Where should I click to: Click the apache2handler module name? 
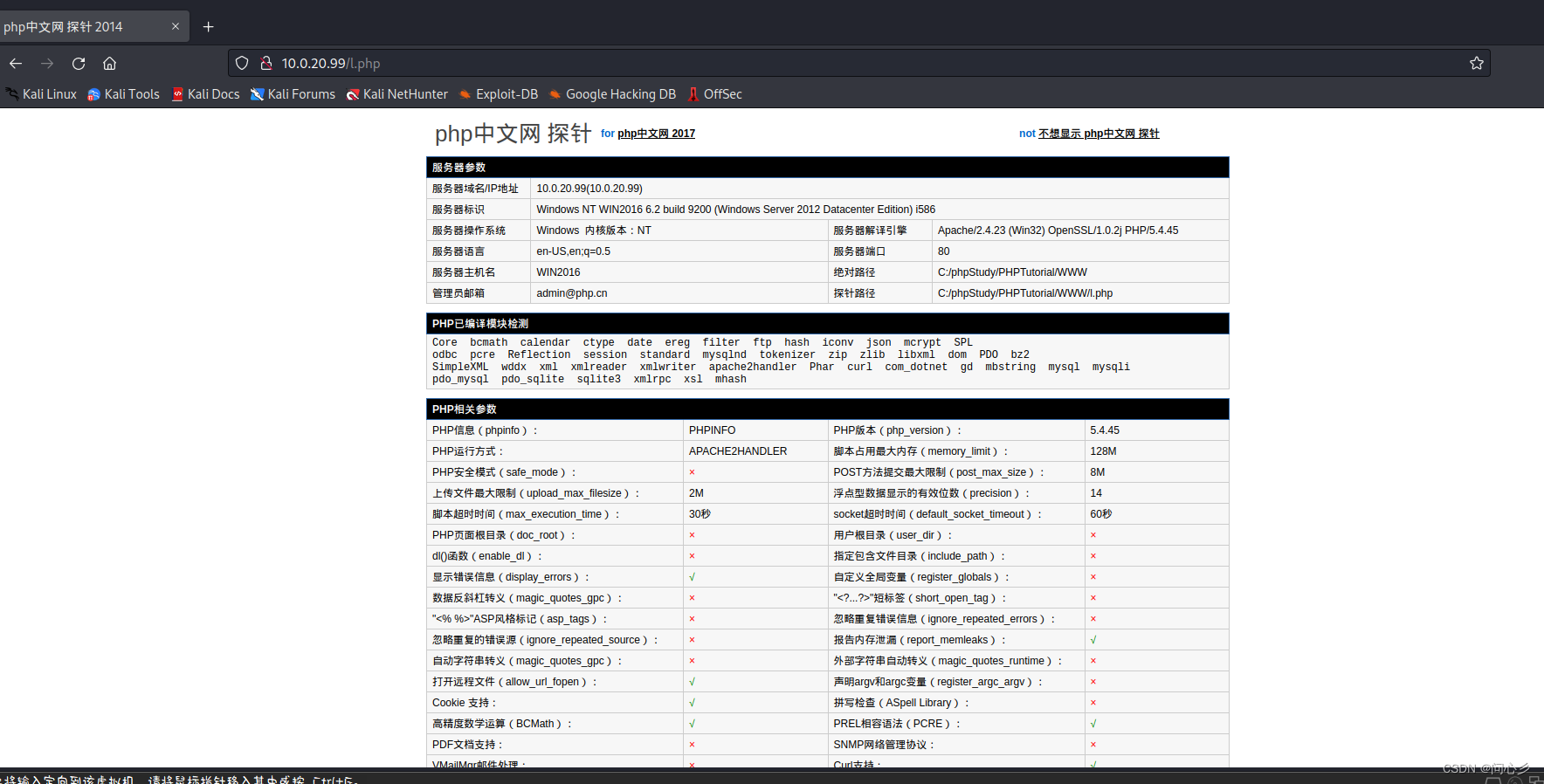pos(753,367)
